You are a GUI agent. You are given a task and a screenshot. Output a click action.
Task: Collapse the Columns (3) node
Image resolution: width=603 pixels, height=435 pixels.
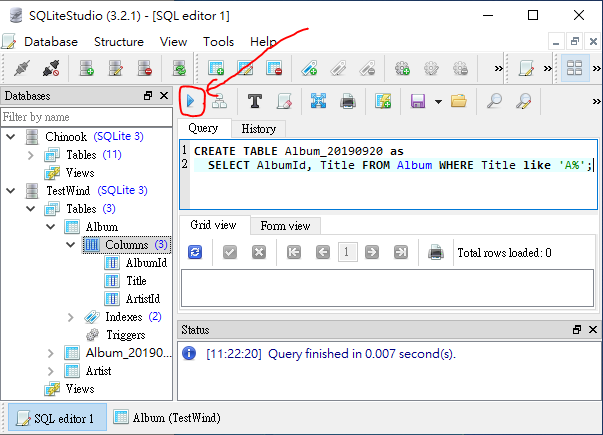click(71, 245)
